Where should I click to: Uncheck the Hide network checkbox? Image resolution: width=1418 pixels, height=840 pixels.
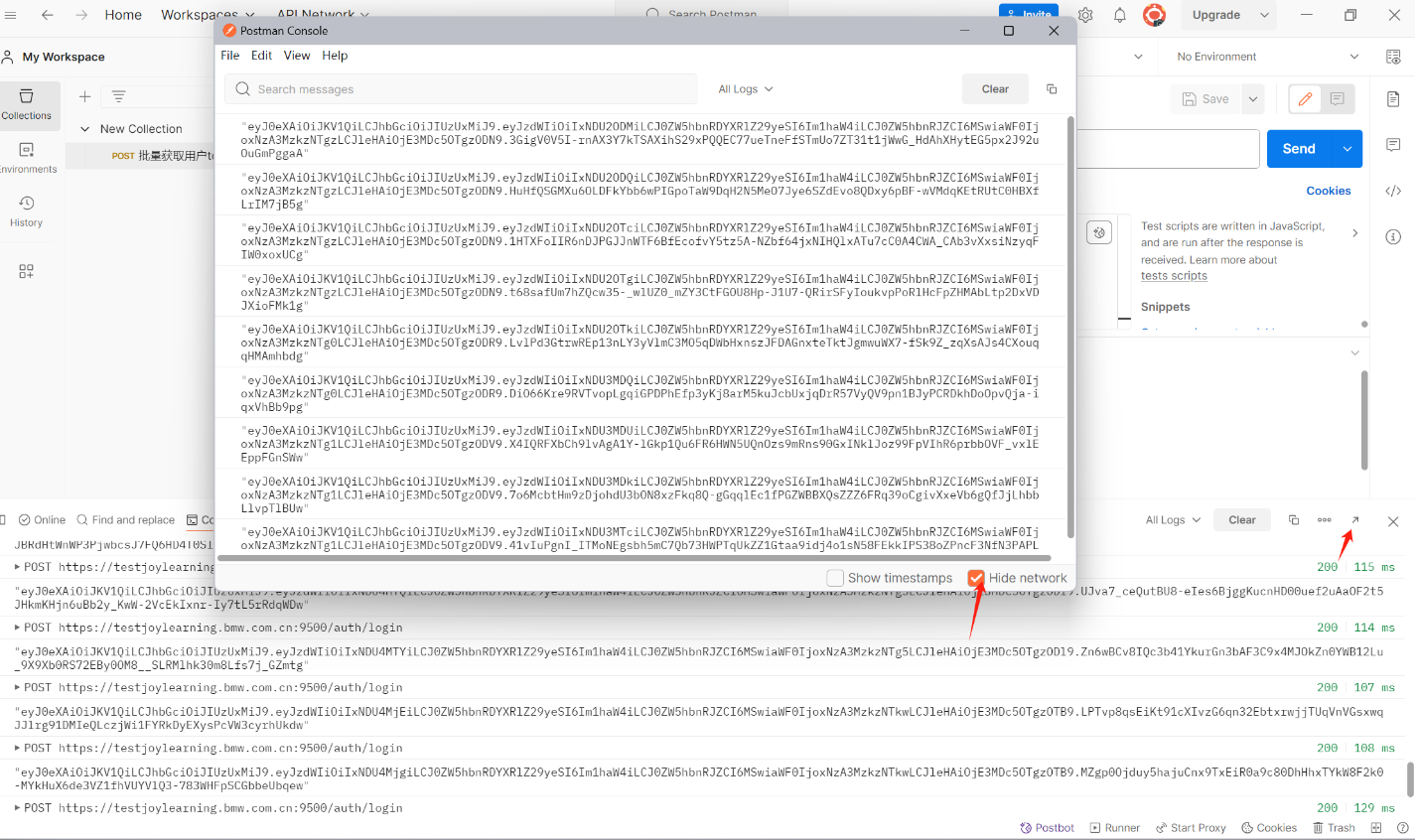point(976,578)
